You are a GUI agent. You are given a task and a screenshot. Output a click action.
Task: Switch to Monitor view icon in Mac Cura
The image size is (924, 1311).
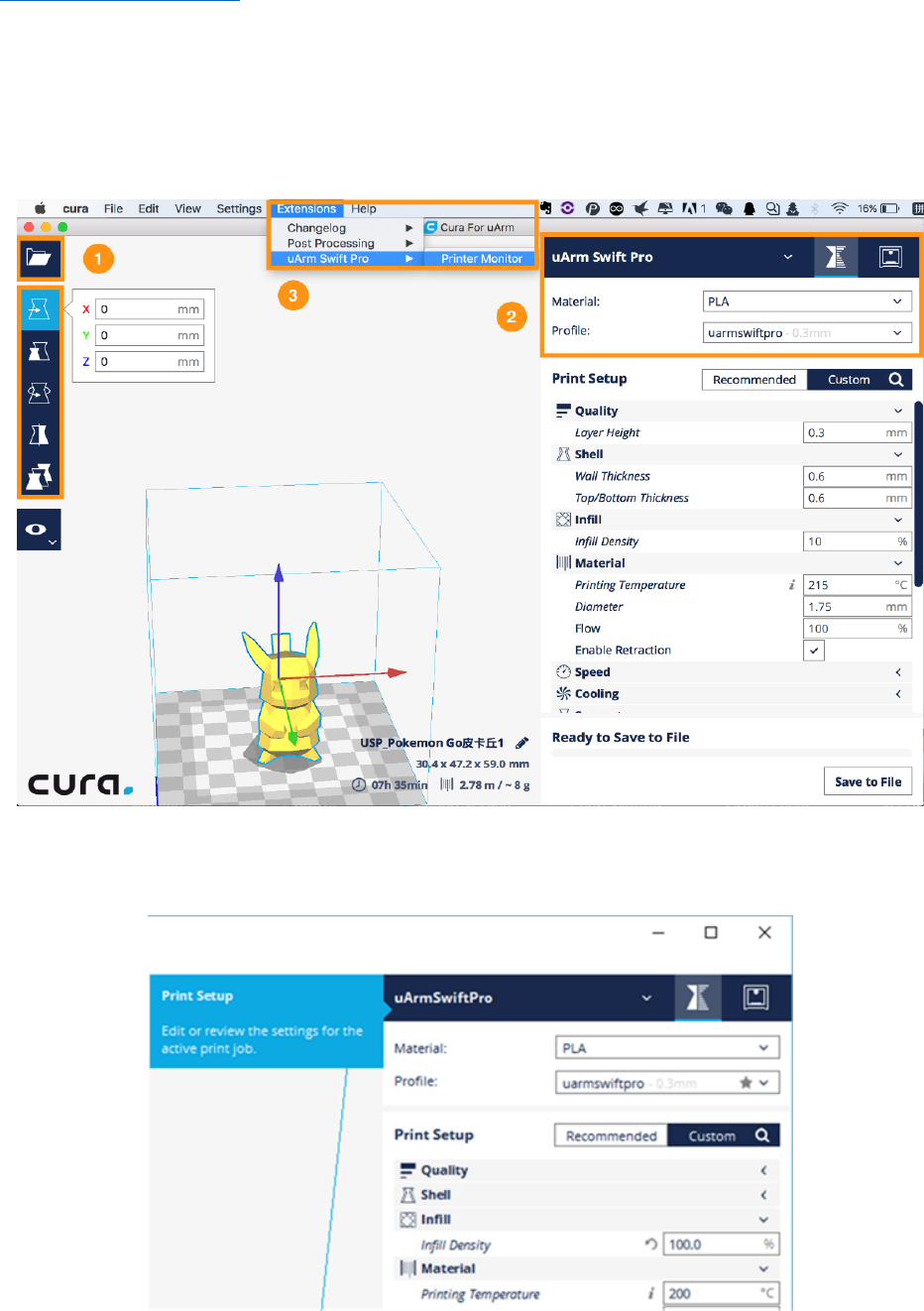point(890,257)
